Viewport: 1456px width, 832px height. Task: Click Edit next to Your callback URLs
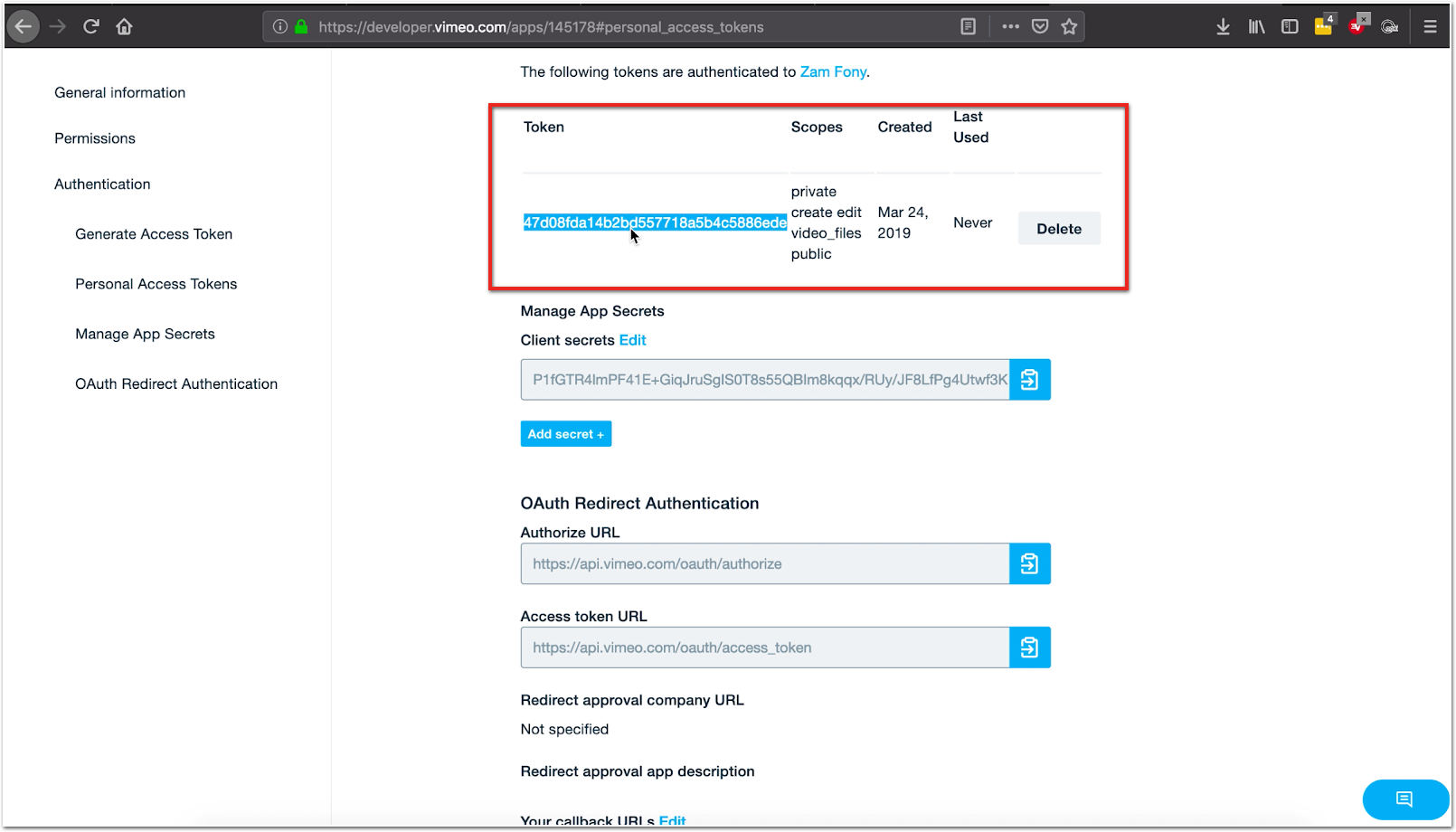tap(672, 821)
